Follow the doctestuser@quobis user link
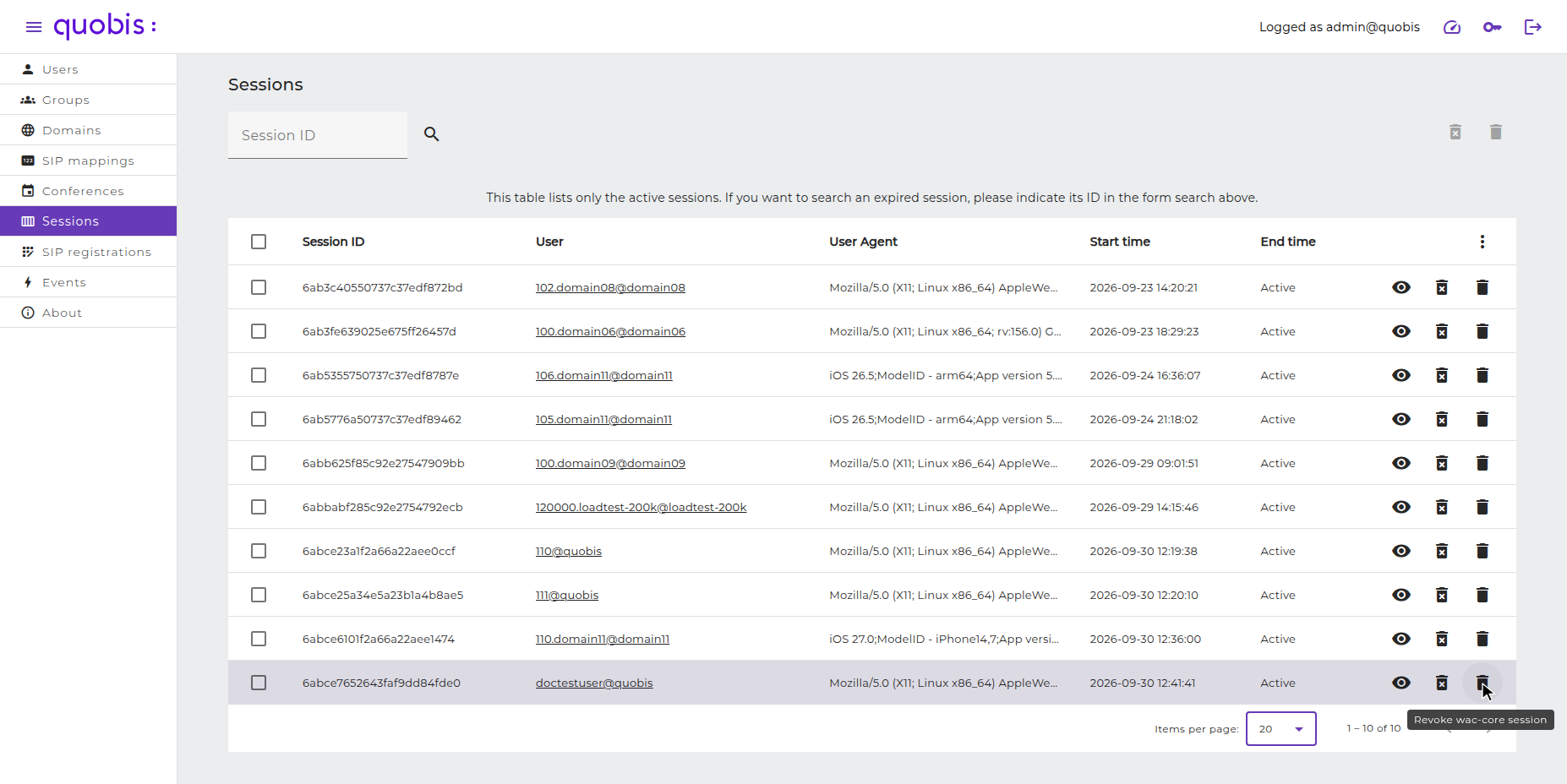This screenshot has height=784, width=1567. (594, 683)
